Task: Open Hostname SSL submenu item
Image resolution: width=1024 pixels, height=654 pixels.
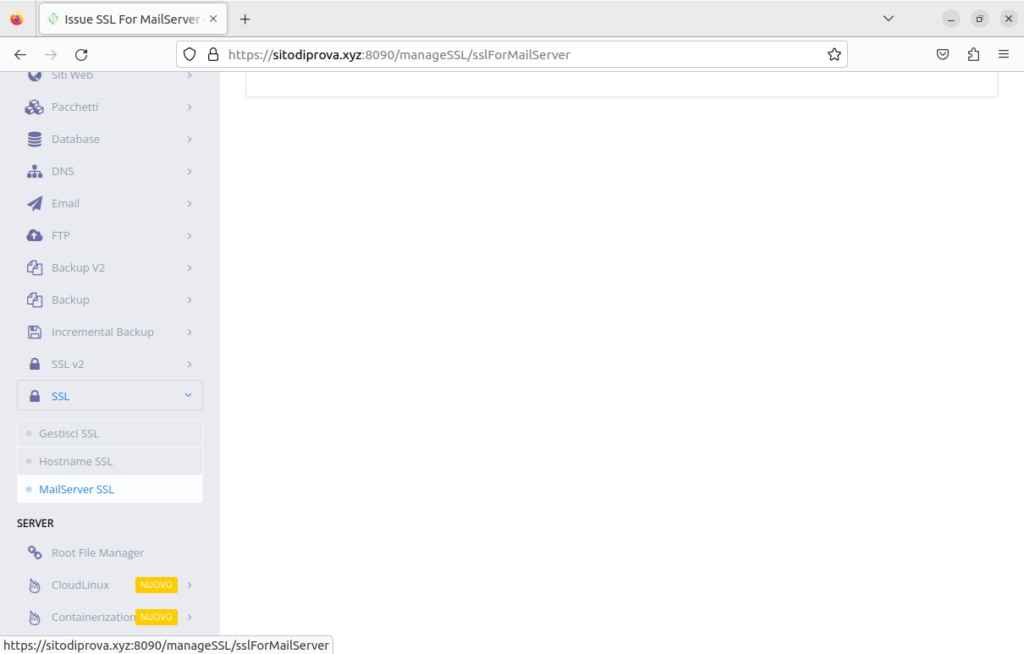Action: pyautogui.click(x=110, y=461)
